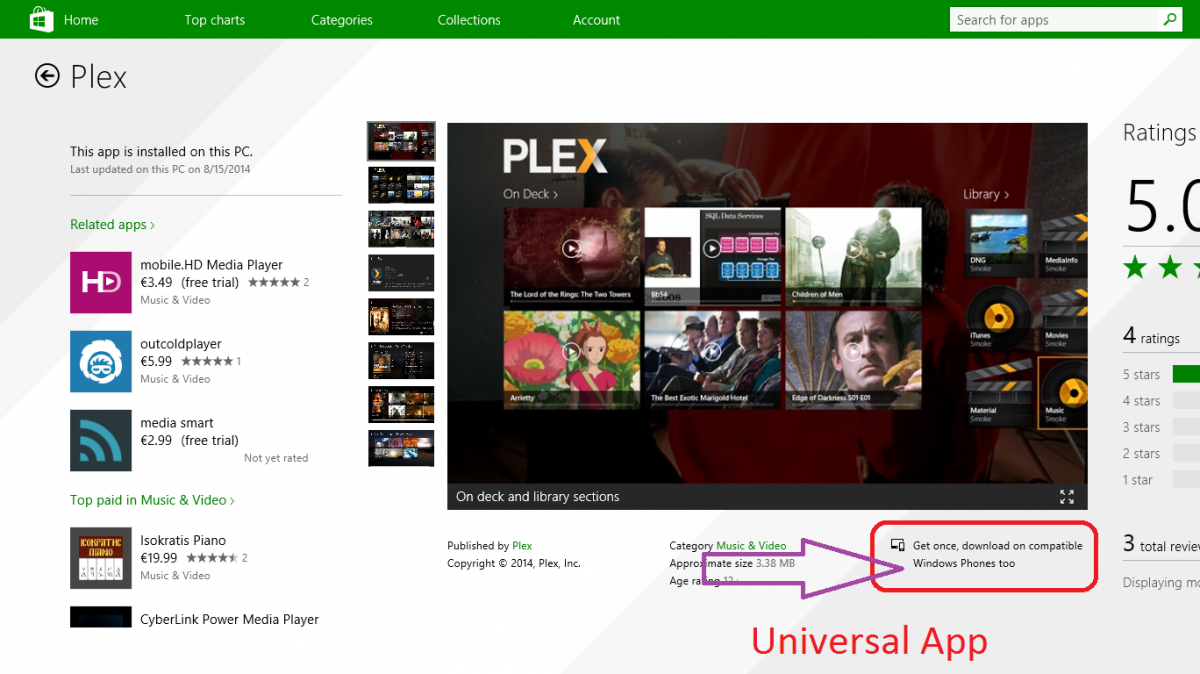This screenshot has width=1200, height=674.
Task: Open the outcoldplayer app icon
Action: coord(101,361)
